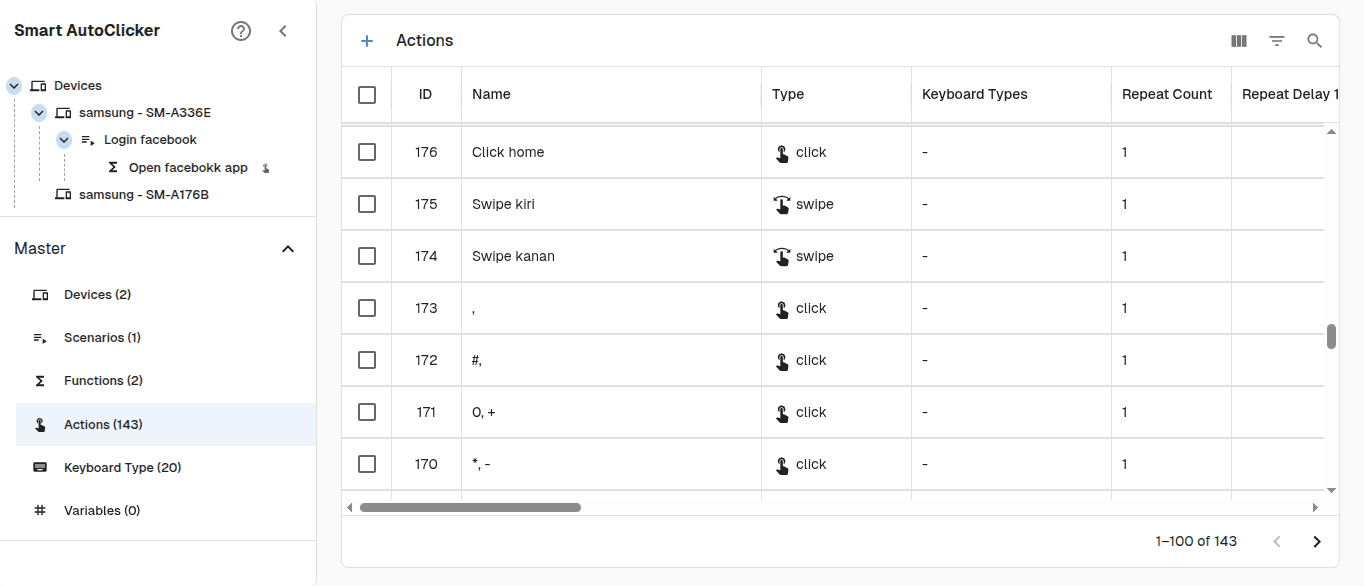Viewport: 1364px width, 586px height.
Task: Click the horizontal scrollbar thumb
Action: (470, 508)
